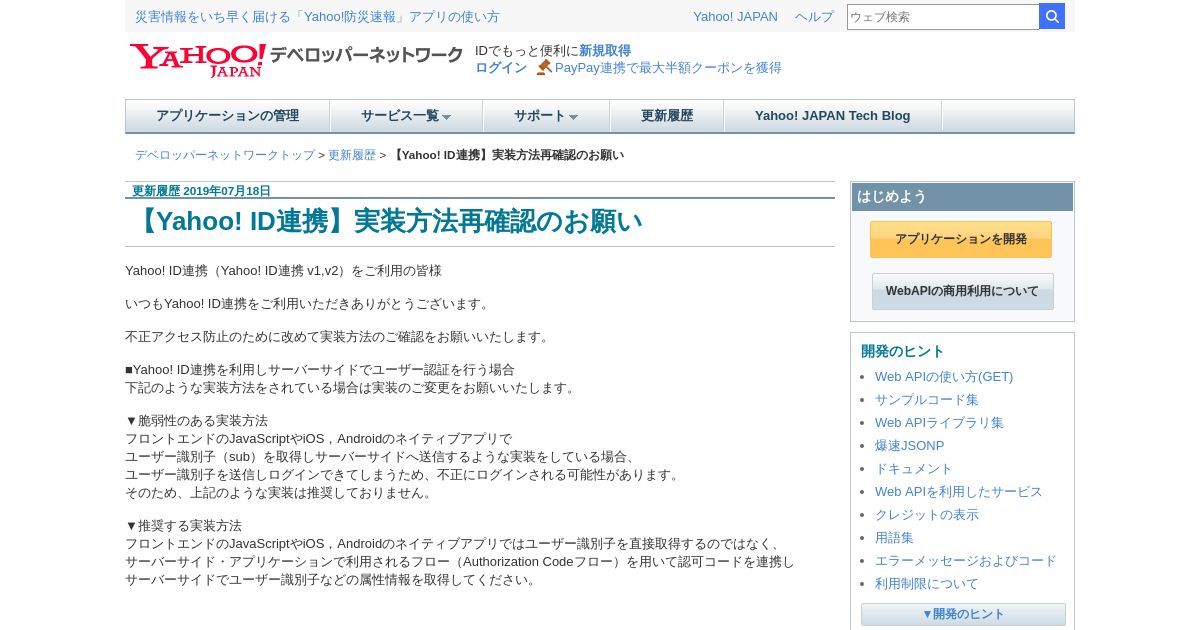Open Yahoo! JAPAN Tech Blog tab
The height and width of the screenshot is (630, 1200).
(x=833, y=116)
